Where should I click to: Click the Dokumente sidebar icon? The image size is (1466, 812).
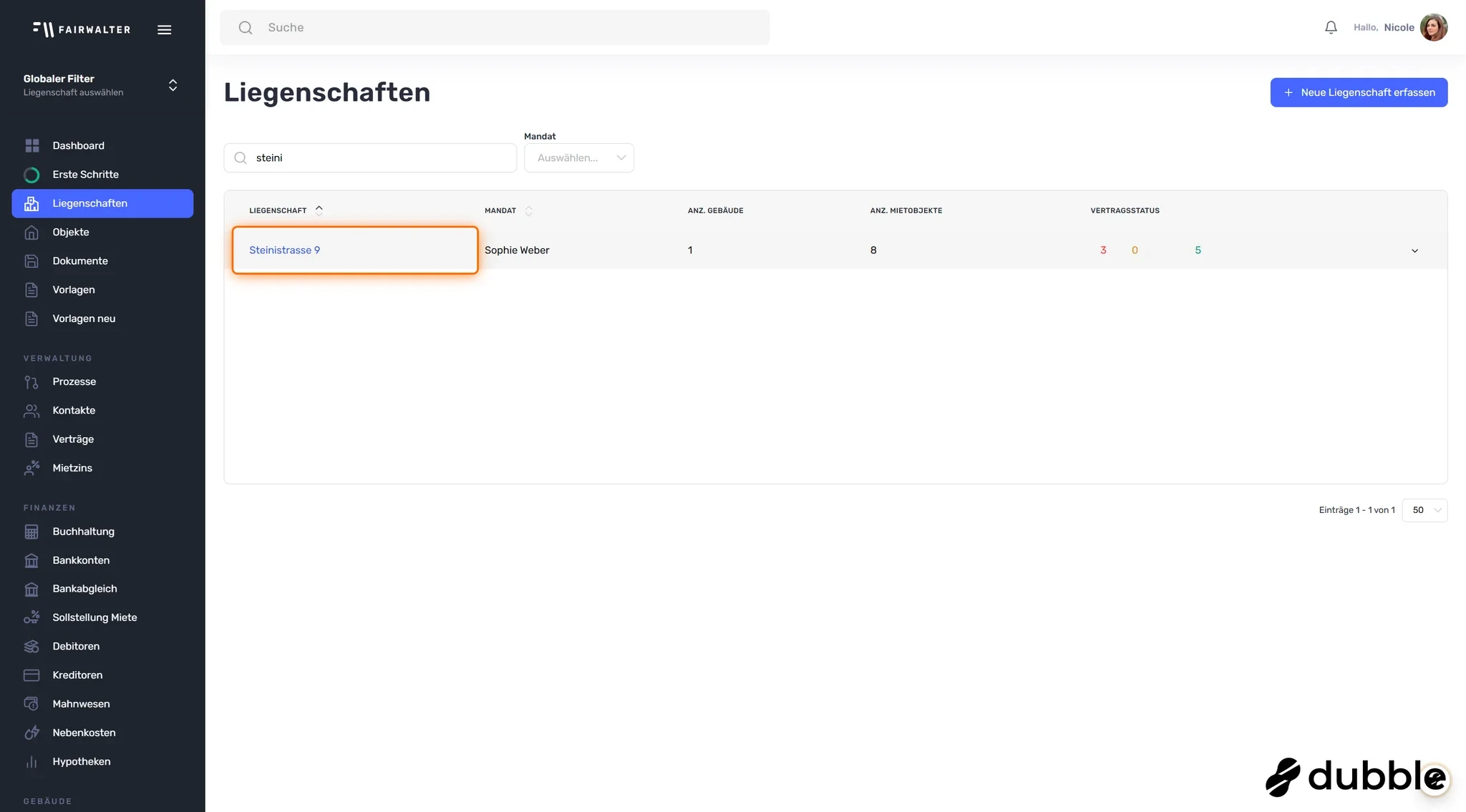tap(31, 261)
